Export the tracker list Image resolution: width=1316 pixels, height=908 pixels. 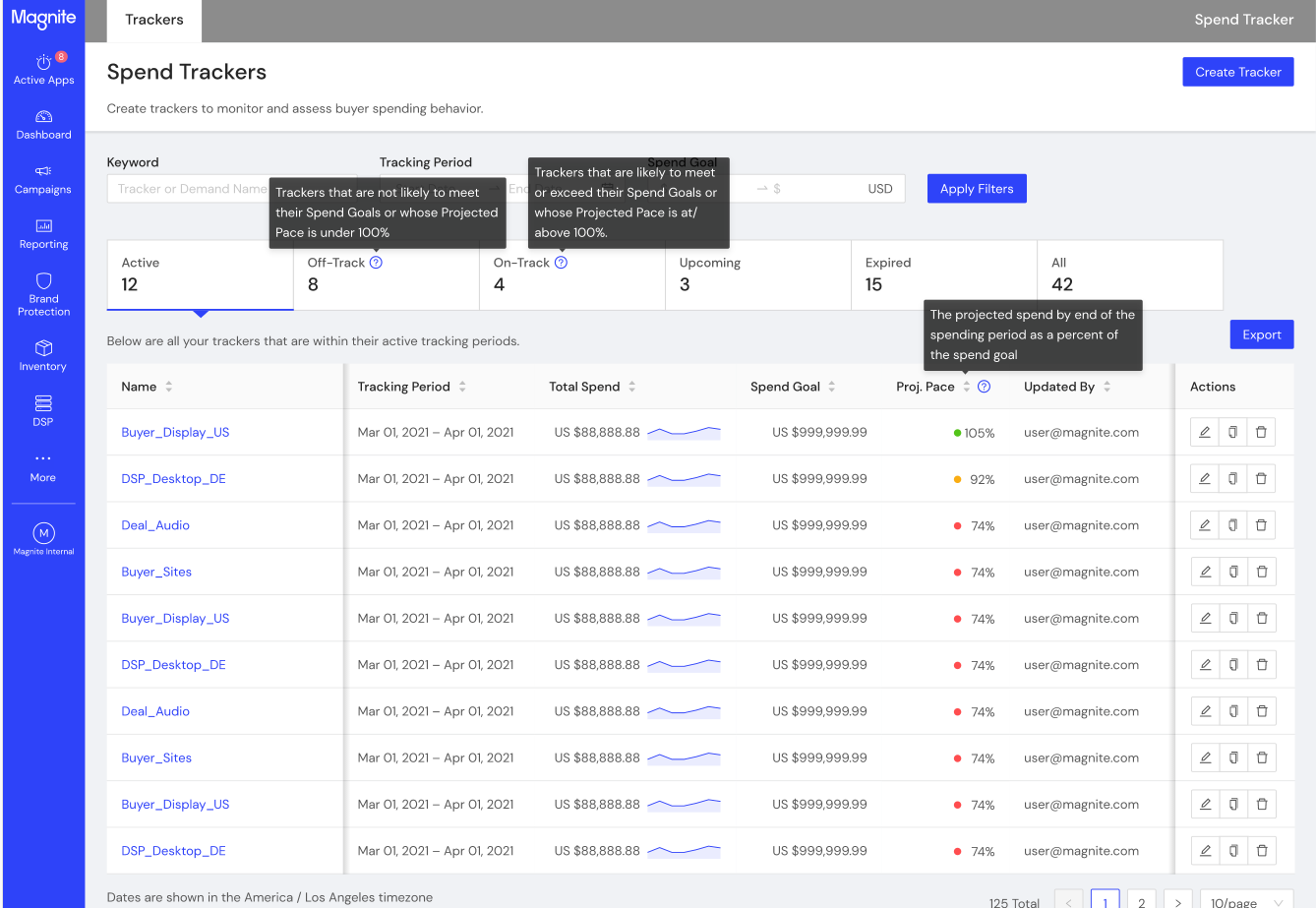pos(1262,334)
